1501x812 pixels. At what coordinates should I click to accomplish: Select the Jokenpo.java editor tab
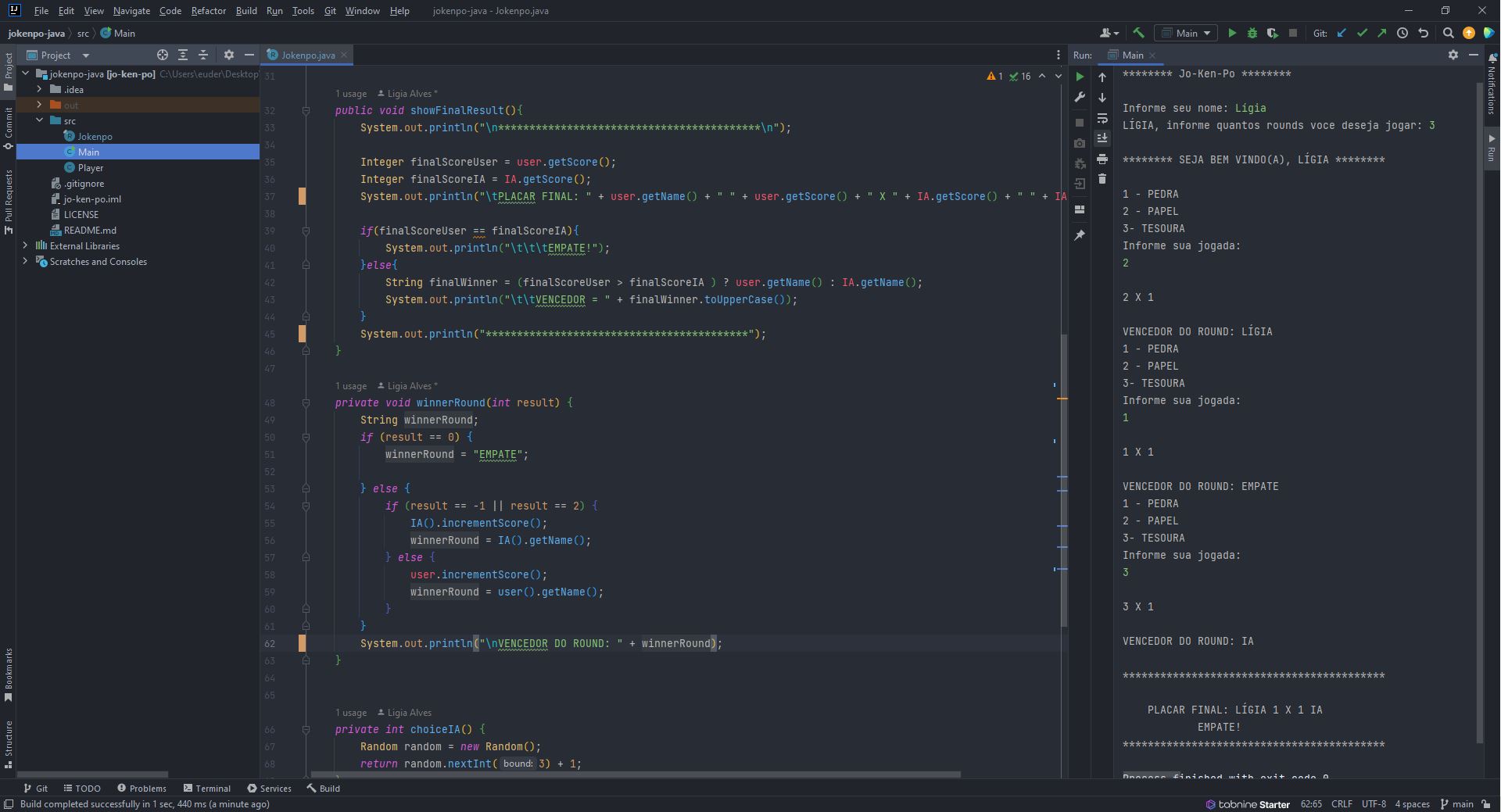[x=306, y=55]
